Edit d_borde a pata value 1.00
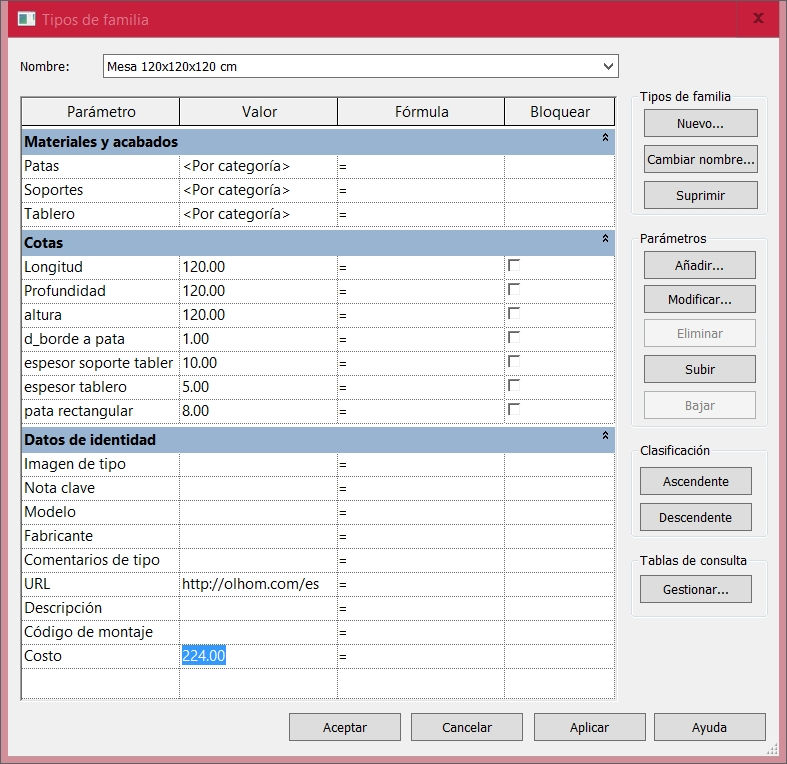This screenshot has width=787, height=764. click(258, 339)
